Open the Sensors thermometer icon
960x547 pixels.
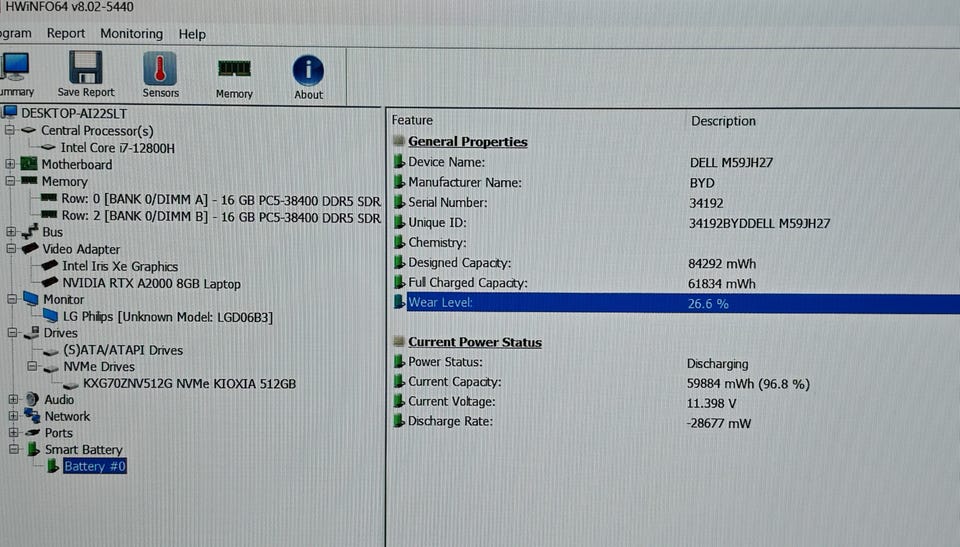(x=160, y=68)
